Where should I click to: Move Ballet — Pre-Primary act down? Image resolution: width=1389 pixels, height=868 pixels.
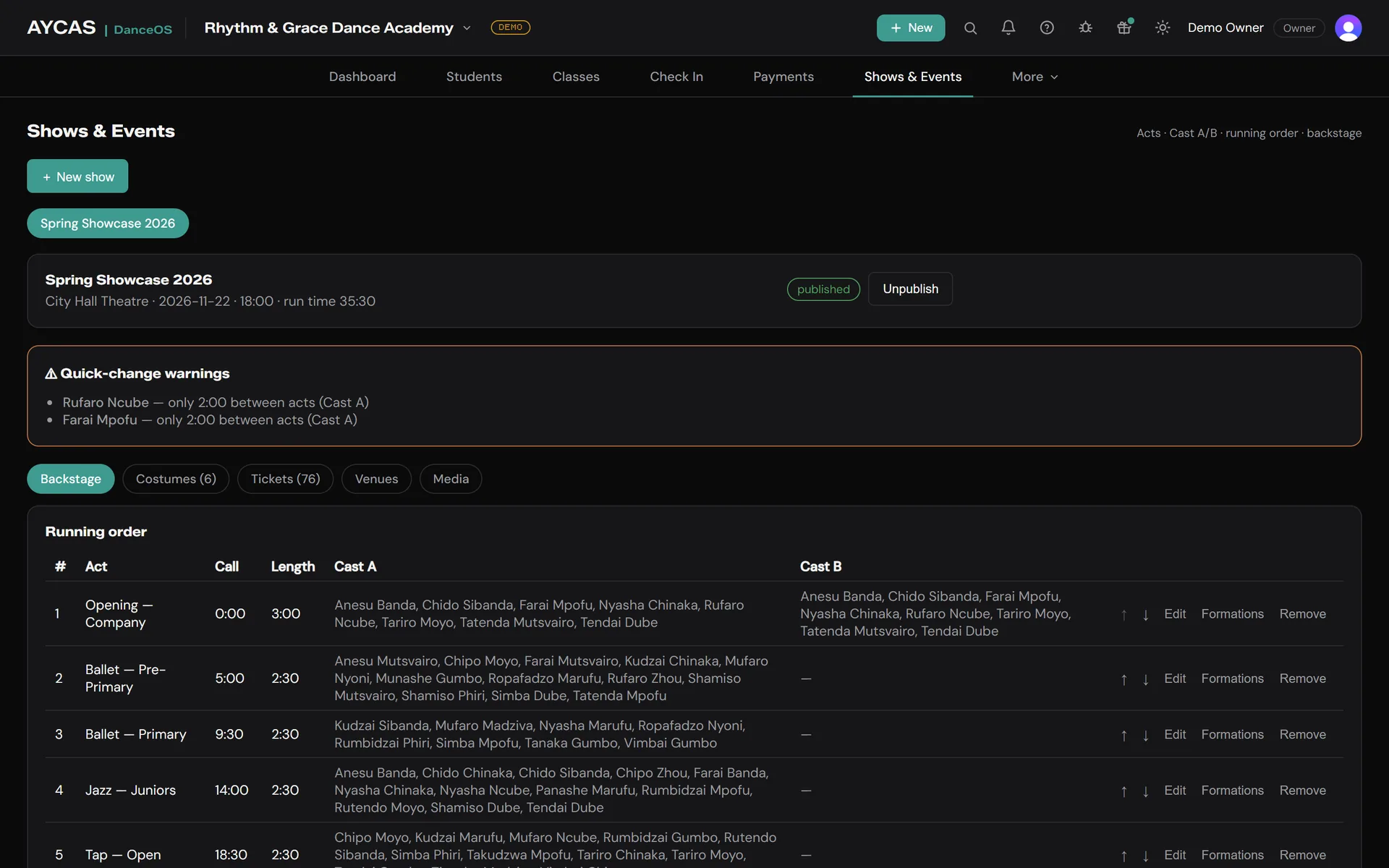coord(1146,679)
